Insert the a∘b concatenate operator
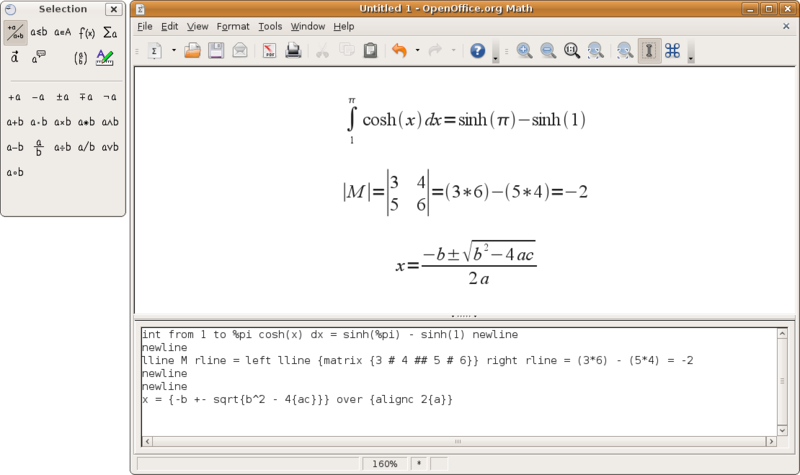This screenshot has height=475, width=800. (x=15, y=172)
